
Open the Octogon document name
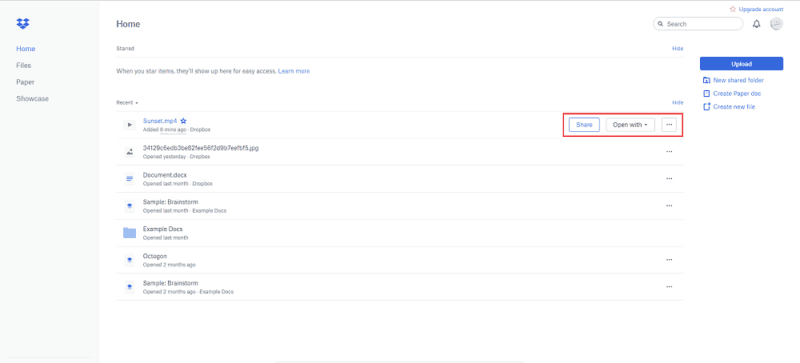155,256
